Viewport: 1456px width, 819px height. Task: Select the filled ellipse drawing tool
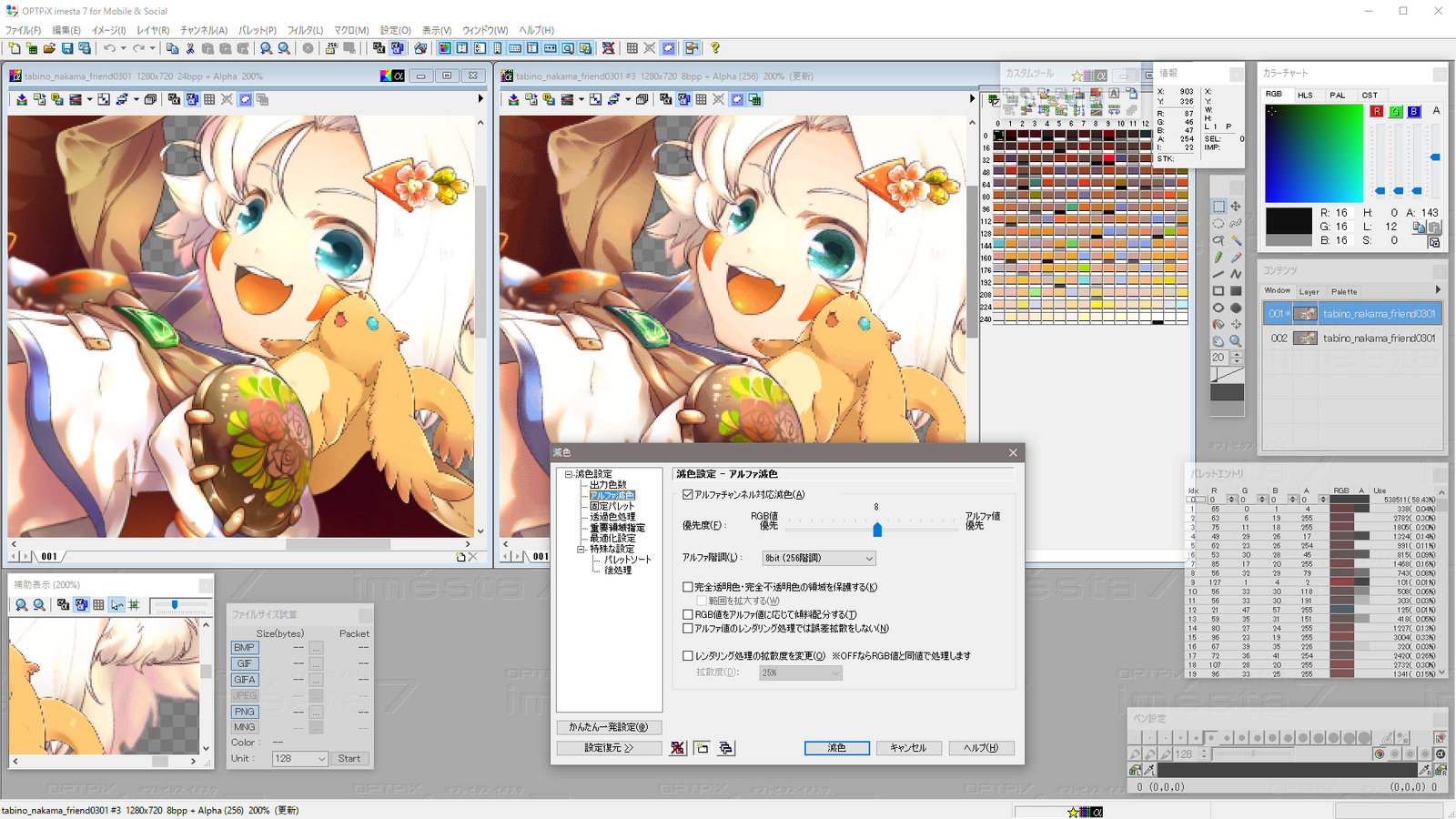[1236, 307]
